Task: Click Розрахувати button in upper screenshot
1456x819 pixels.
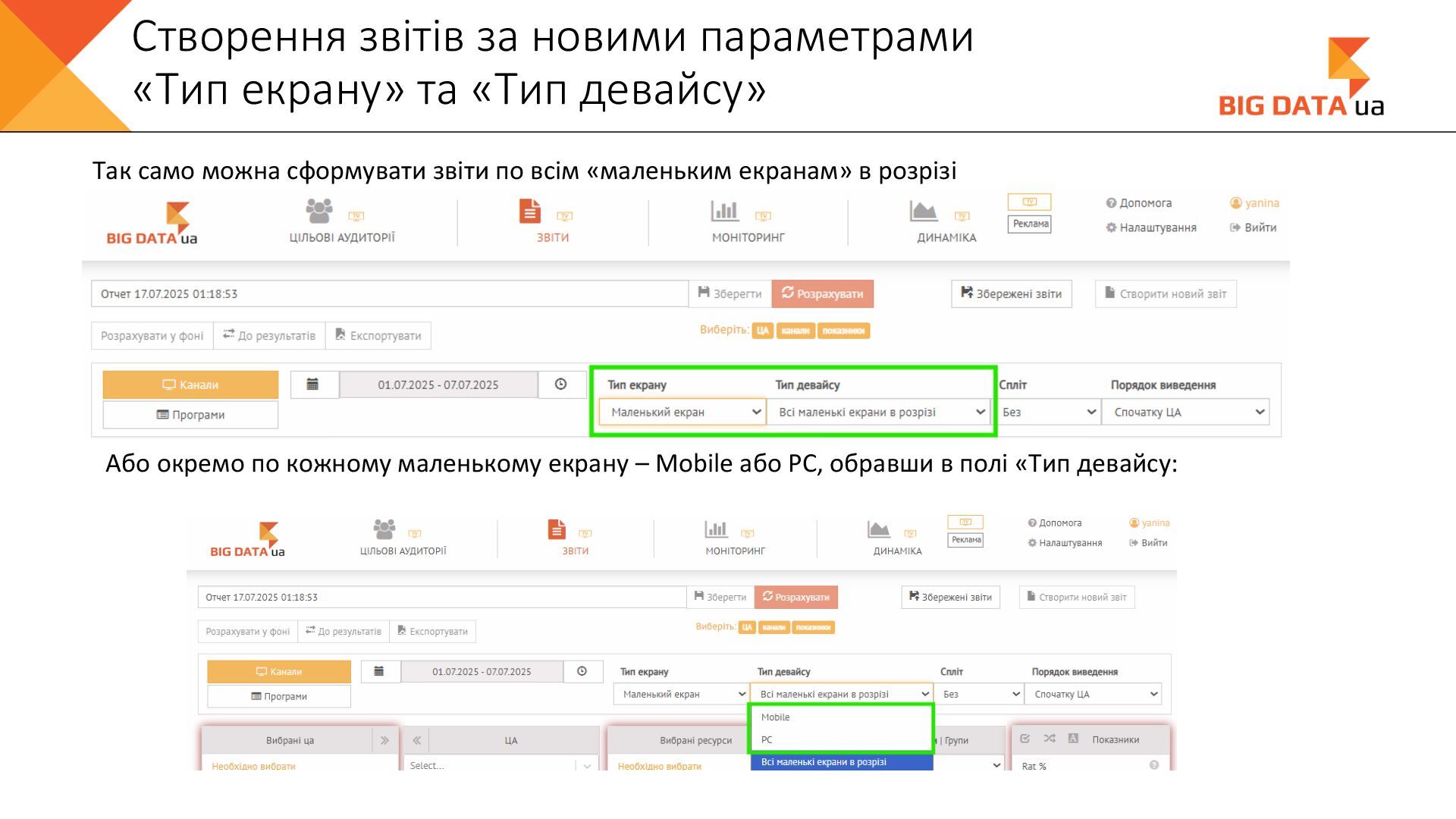Action: (823, 293)
